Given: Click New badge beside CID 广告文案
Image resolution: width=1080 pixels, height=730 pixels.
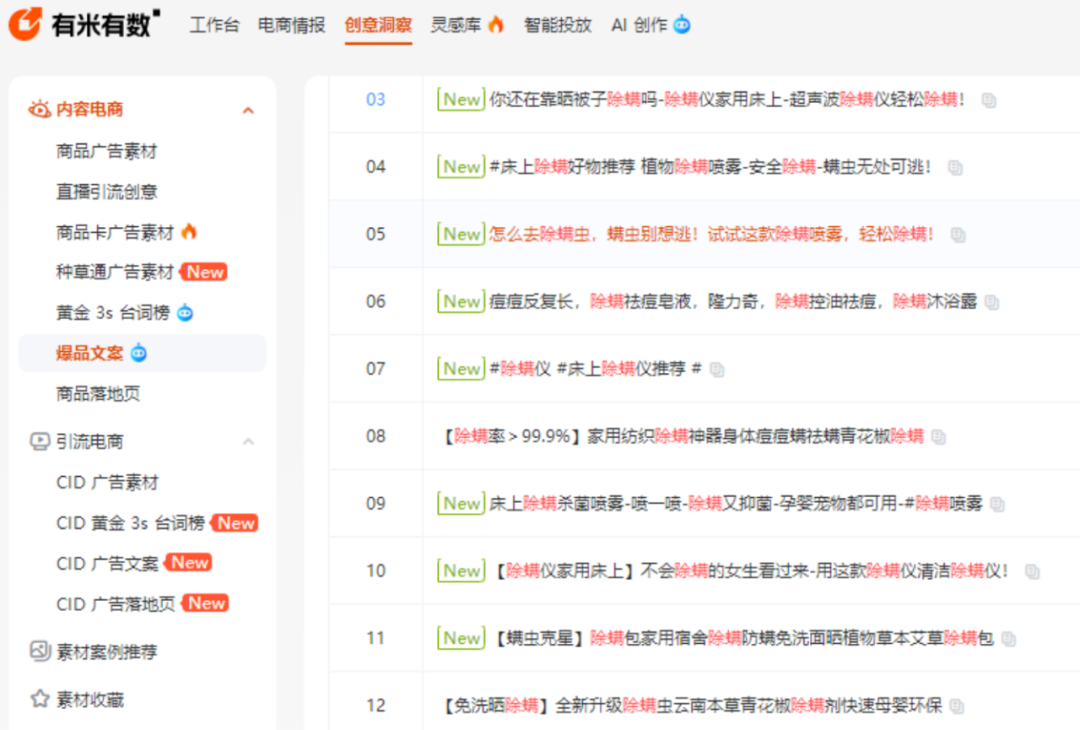Looking at the screenshot, I should pos(189,563).
